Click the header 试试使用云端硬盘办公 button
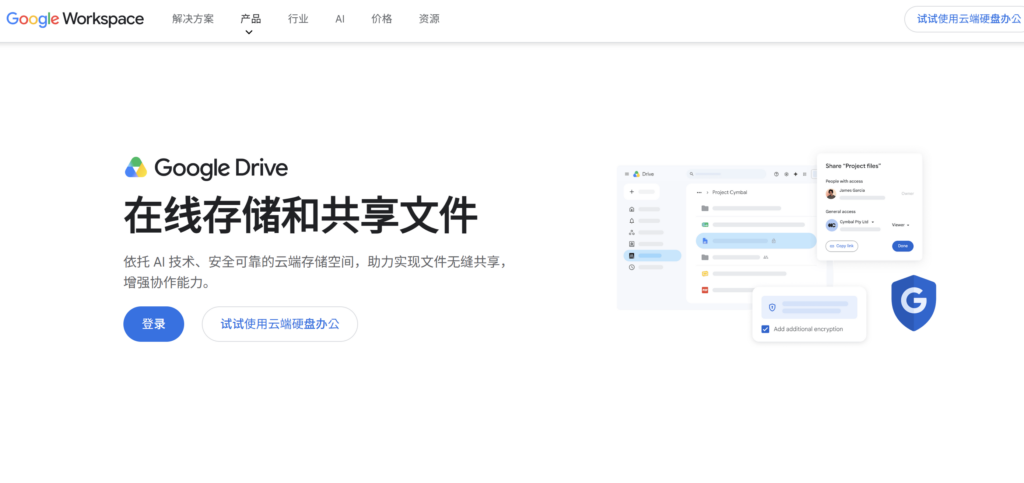1024x483 pixels. point(965,19)
